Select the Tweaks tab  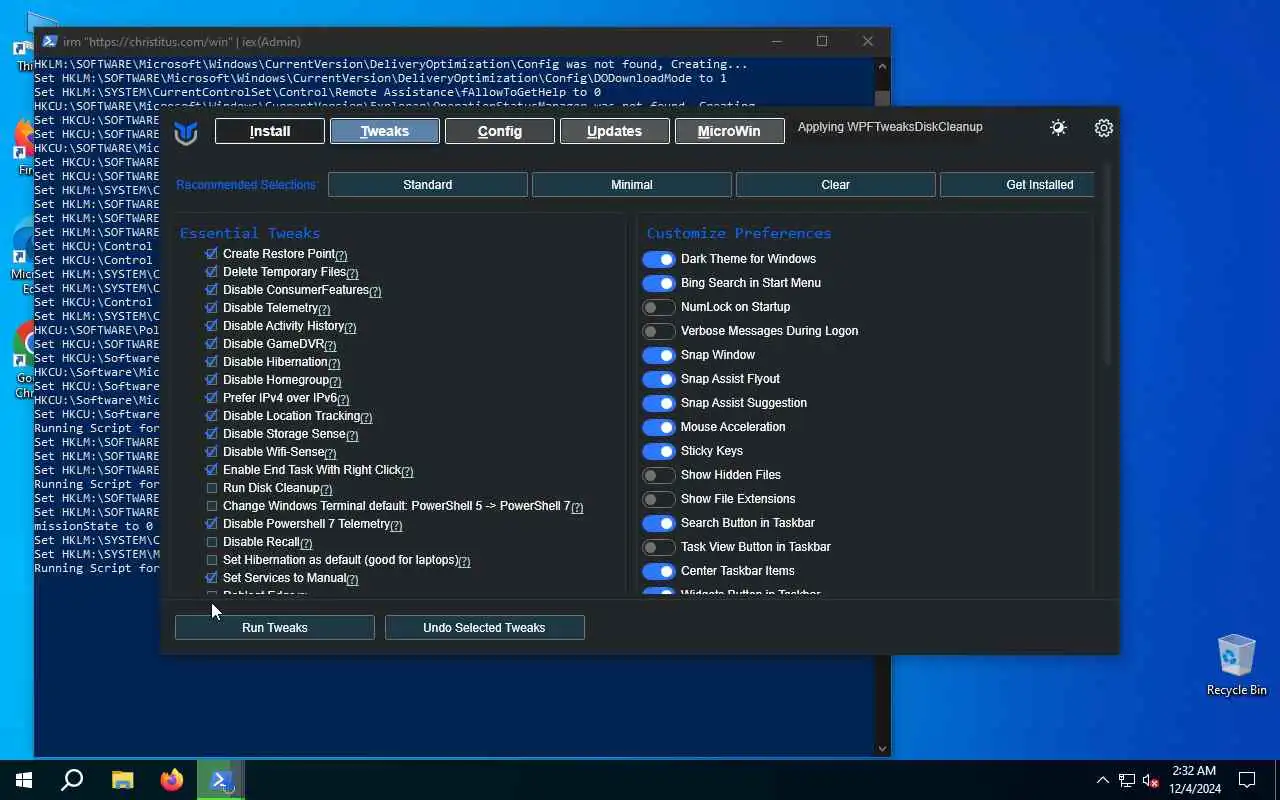(385, 131)
